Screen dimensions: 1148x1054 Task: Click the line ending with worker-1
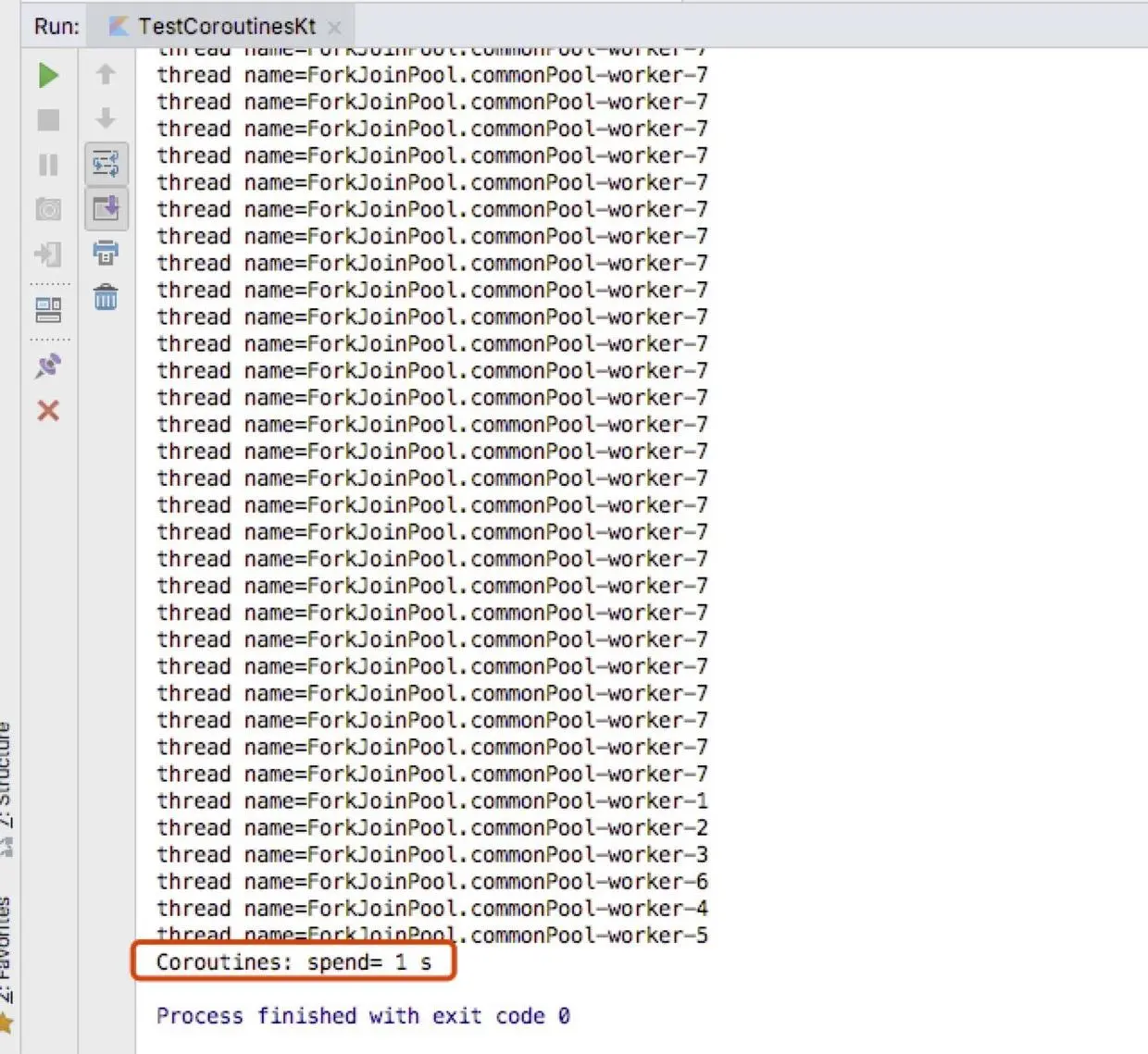tap(432, 800)
